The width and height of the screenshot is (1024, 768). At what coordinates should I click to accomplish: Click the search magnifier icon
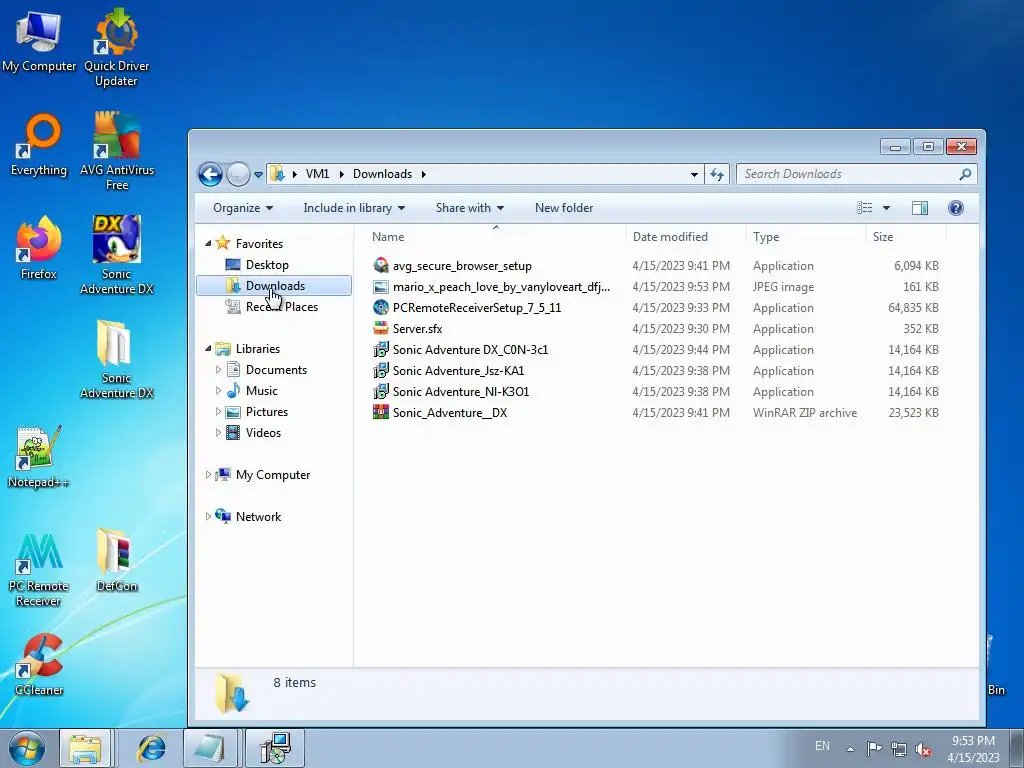965,174
